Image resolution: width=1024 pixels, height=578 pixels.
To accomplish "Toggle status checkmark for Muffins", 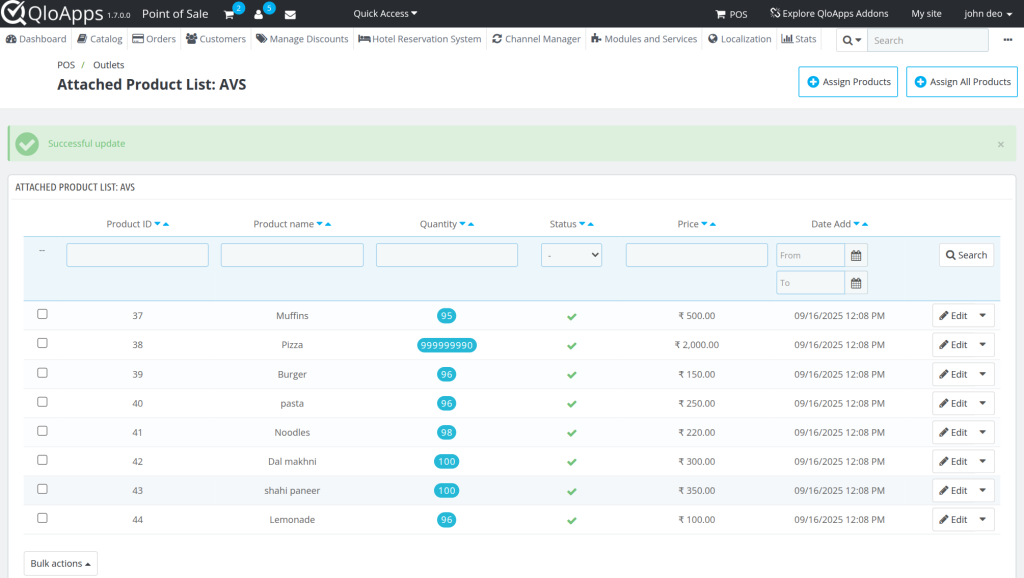I will coord(571,317).
